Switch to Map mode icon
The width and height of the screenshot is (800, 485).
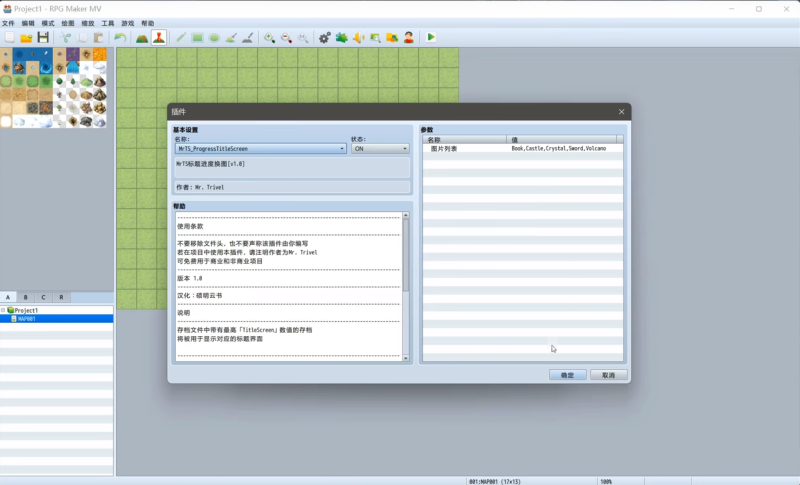(x=142, y=37)
